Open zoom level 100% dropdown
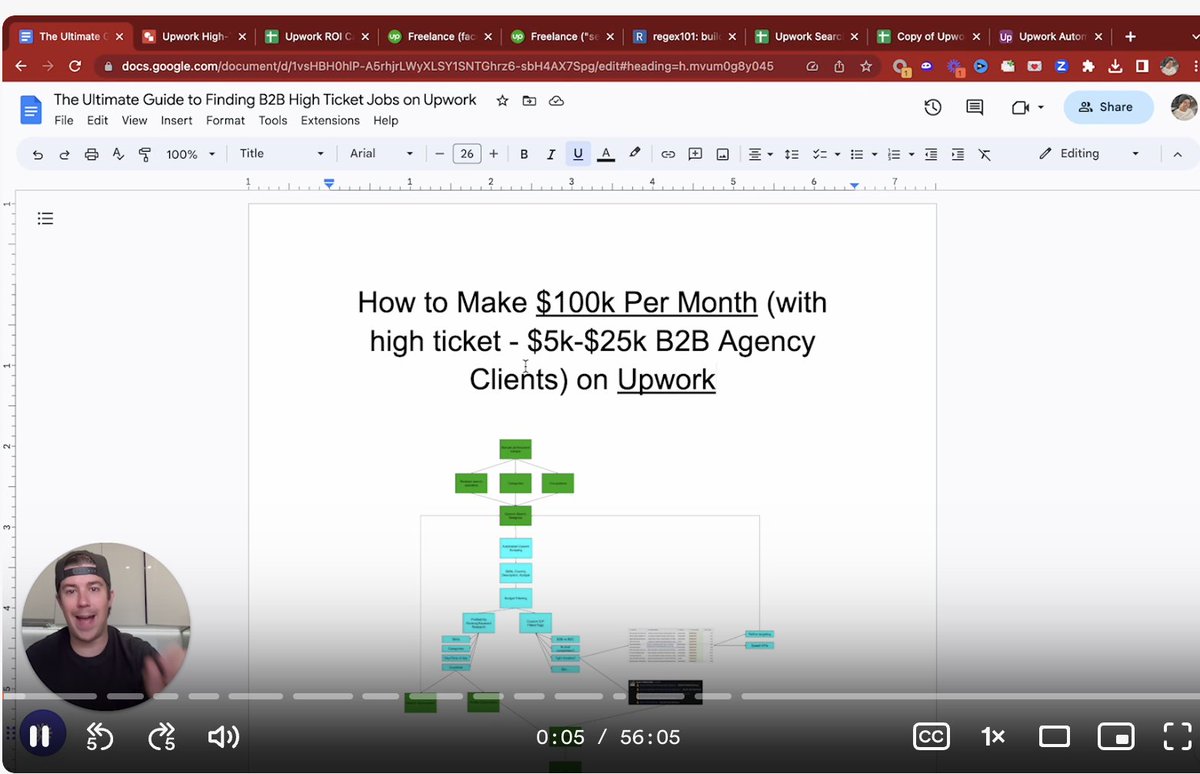 pos(190,154)
